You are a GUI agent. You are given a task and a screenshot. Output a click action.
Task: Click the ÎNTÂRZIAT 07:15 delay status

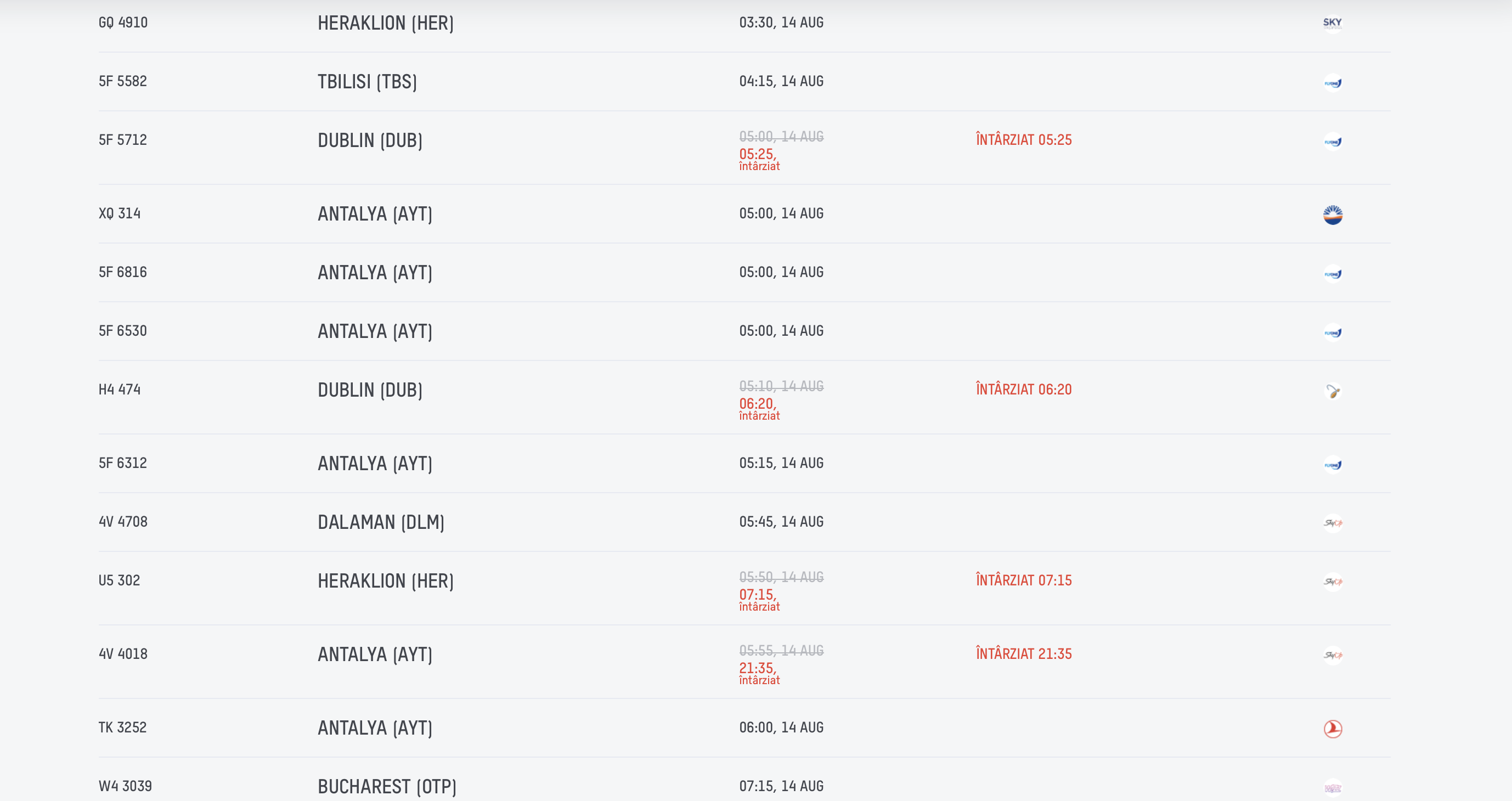tap(1024, 580)
